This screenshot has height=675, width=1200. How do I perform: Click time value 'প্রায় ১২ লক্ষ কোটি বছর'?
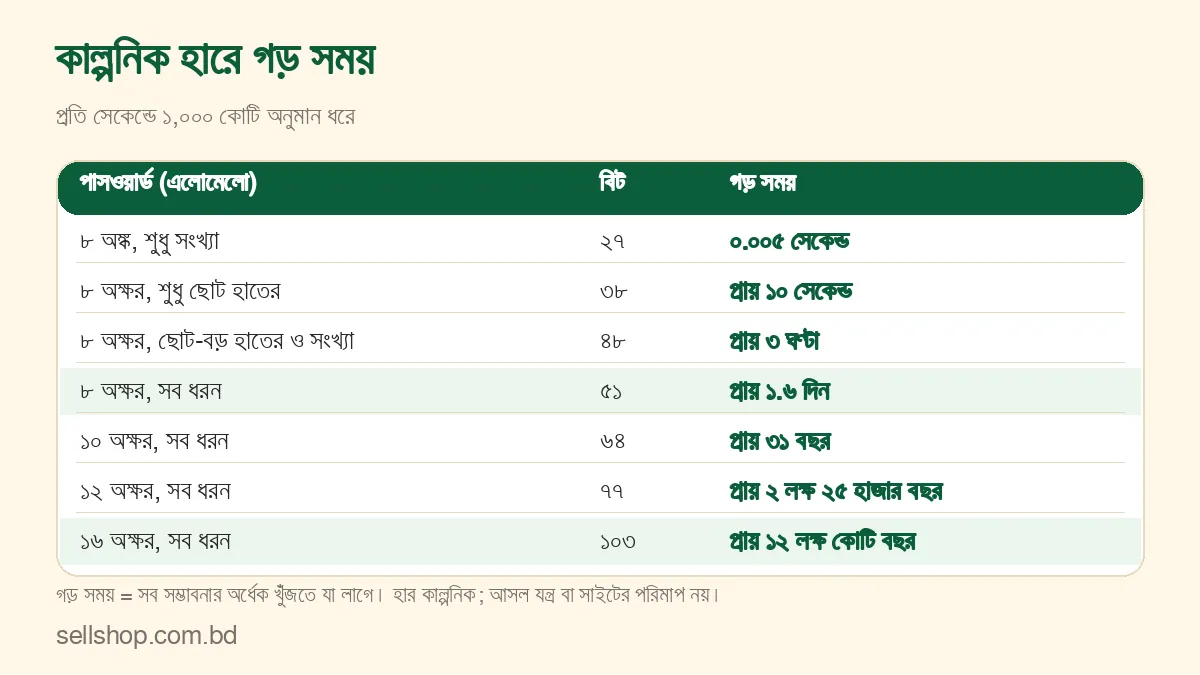[x=823, y=541]
